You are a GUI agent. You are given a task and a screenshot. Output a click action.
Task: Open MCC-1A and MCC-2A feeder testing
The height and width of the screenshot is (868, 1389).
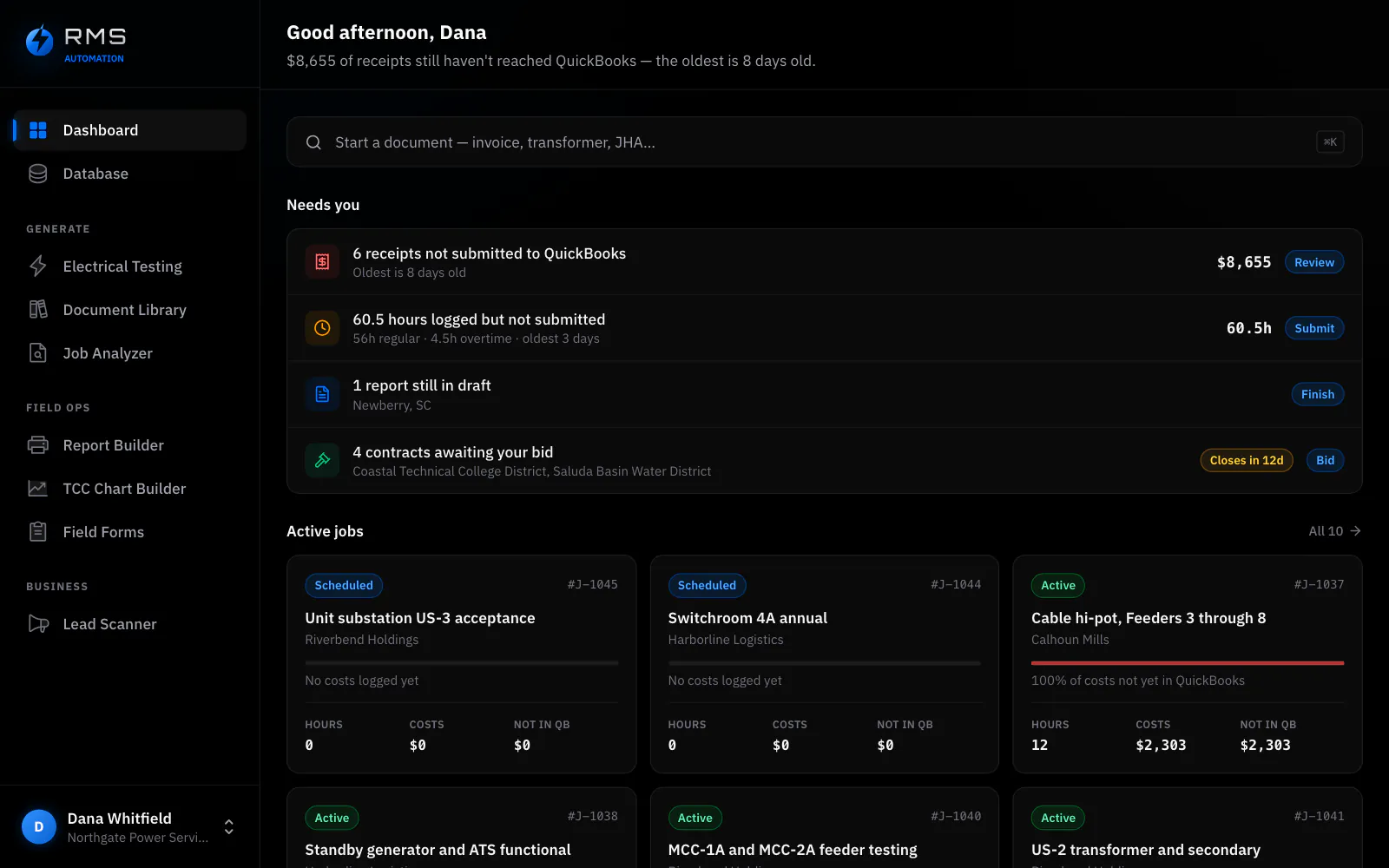824,828
